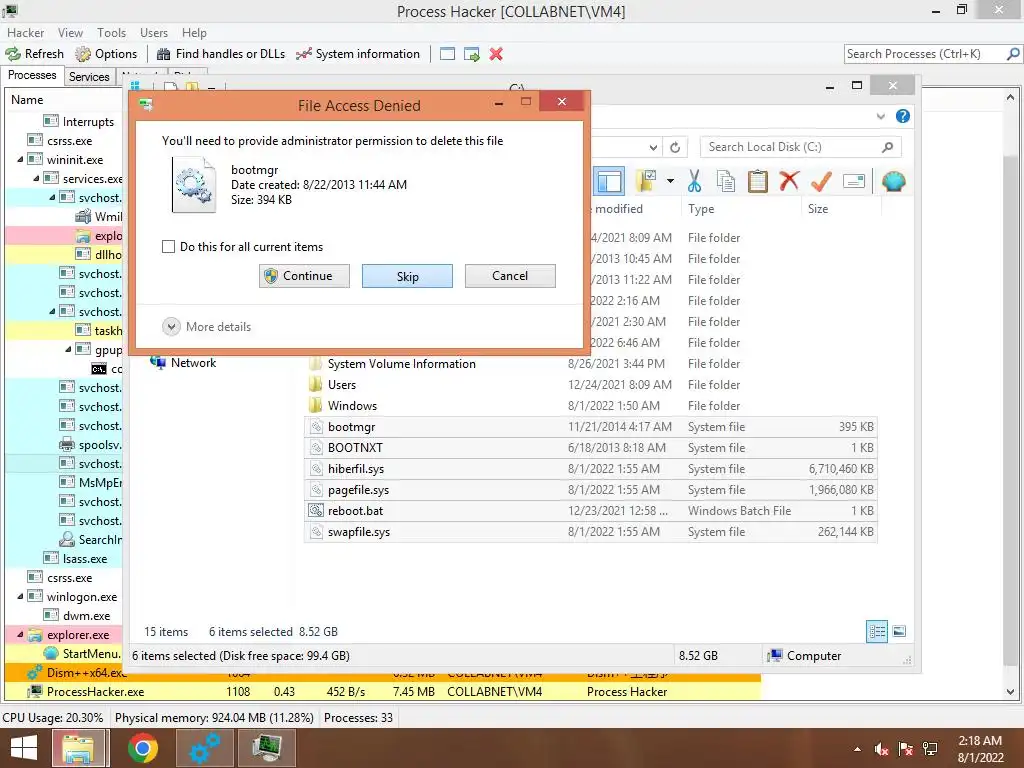Switch to the Services tab
This screenshot has height=768, width=1024.
click(x=89, y=76)
